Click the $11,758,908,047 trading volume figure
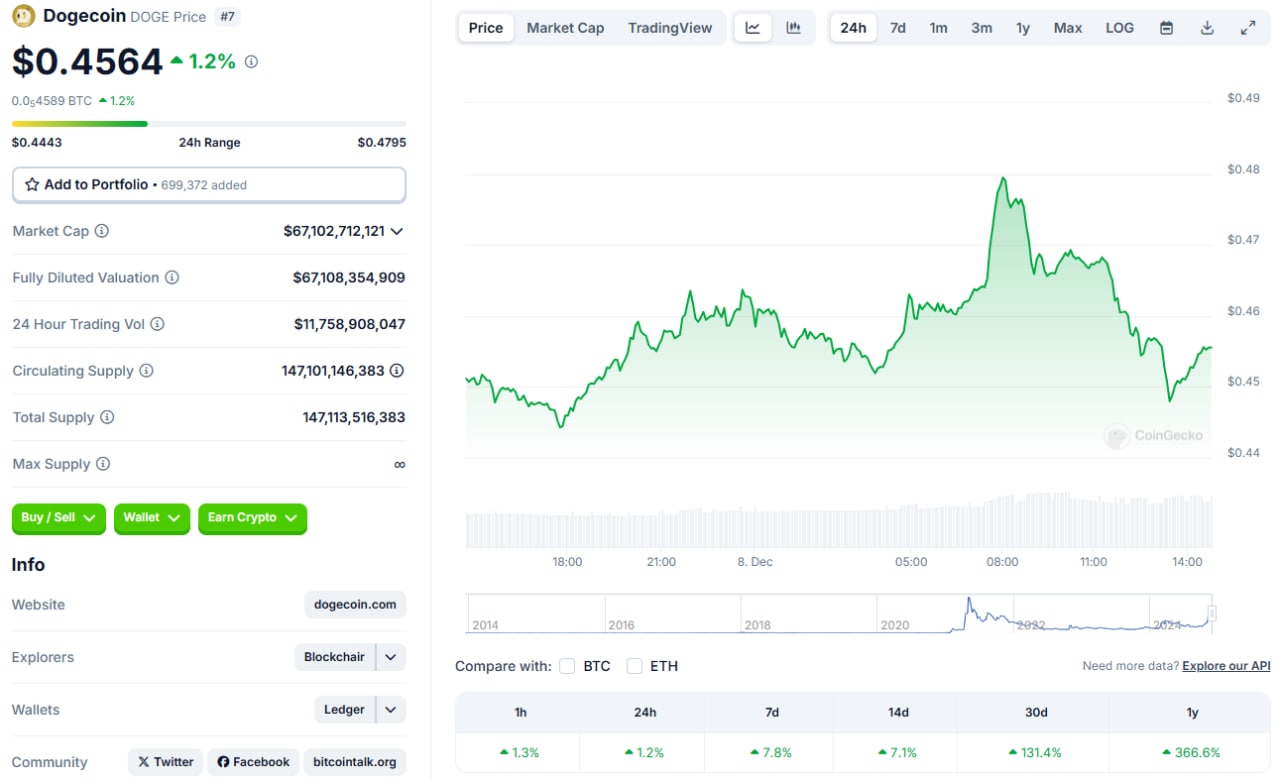This screenshot has height=779, width=1280. (x=350, y=324)
